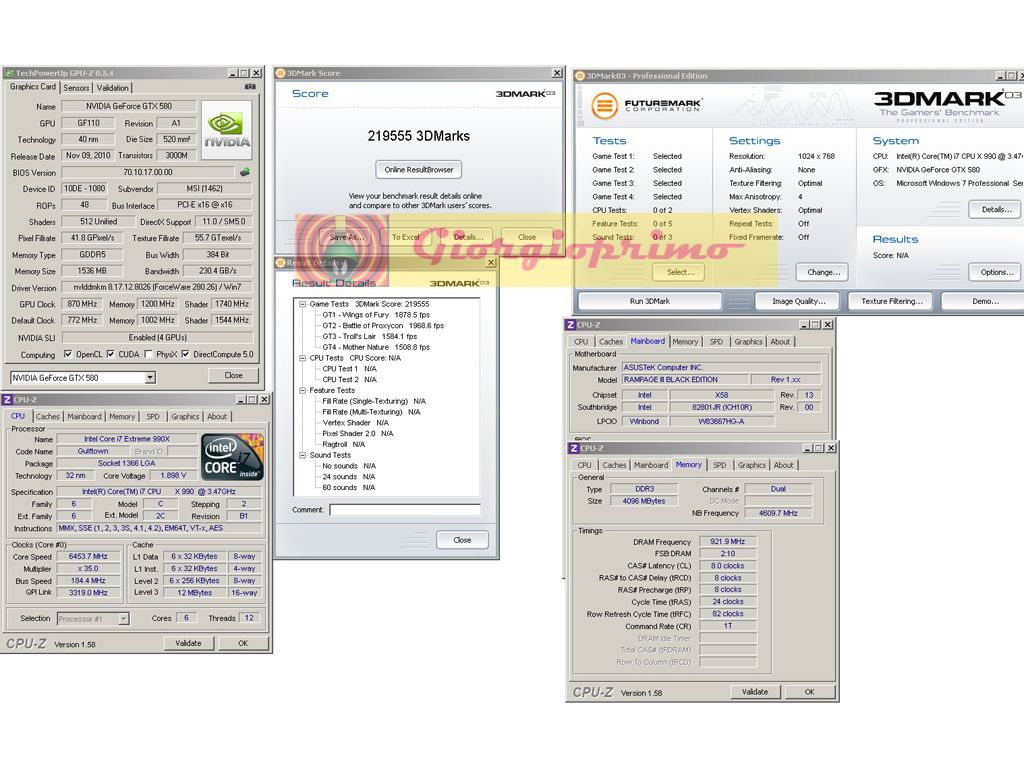Click the Save As button in 3DMark Score
The width and height of the screenshot is (1024, 768).
pyautogui.click(x=346, y=237)
